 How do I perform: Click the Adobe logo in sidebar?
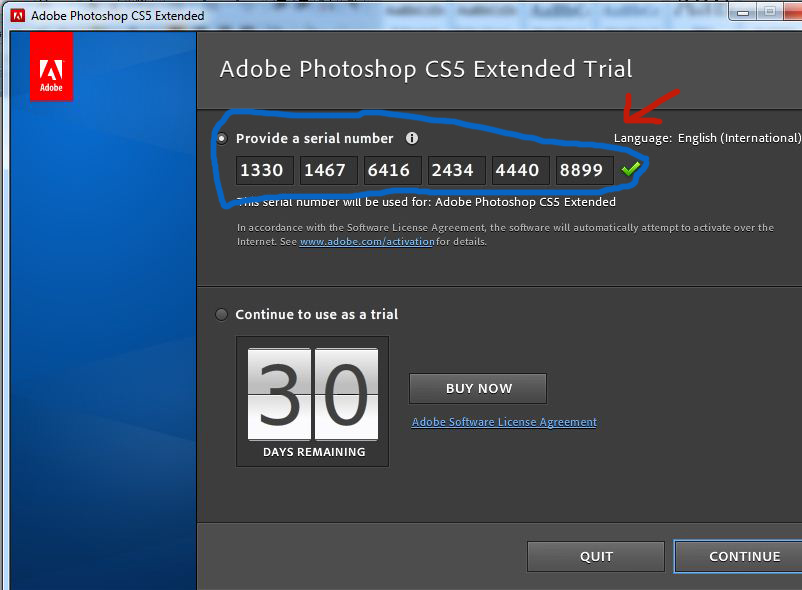pyautogui.click(x=51, y=66)
